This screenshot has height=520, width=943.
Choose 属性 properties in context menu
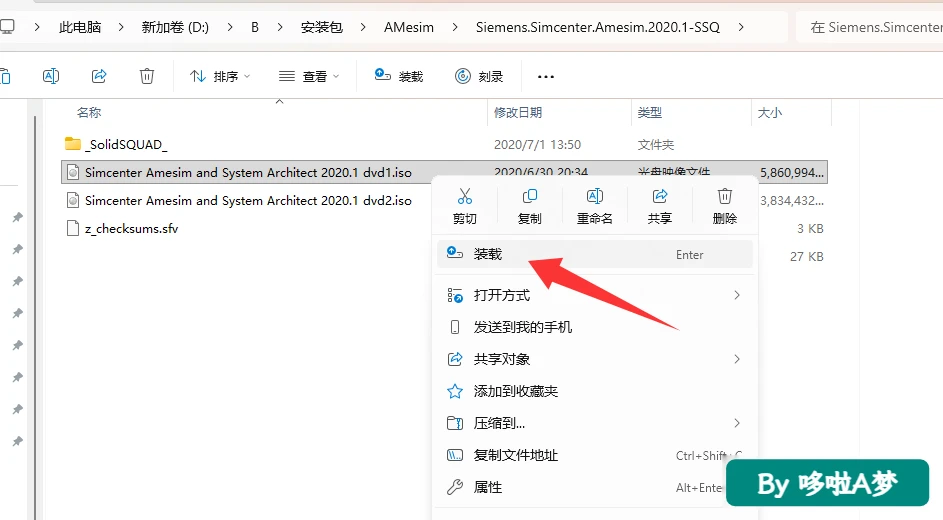(595, 487)
